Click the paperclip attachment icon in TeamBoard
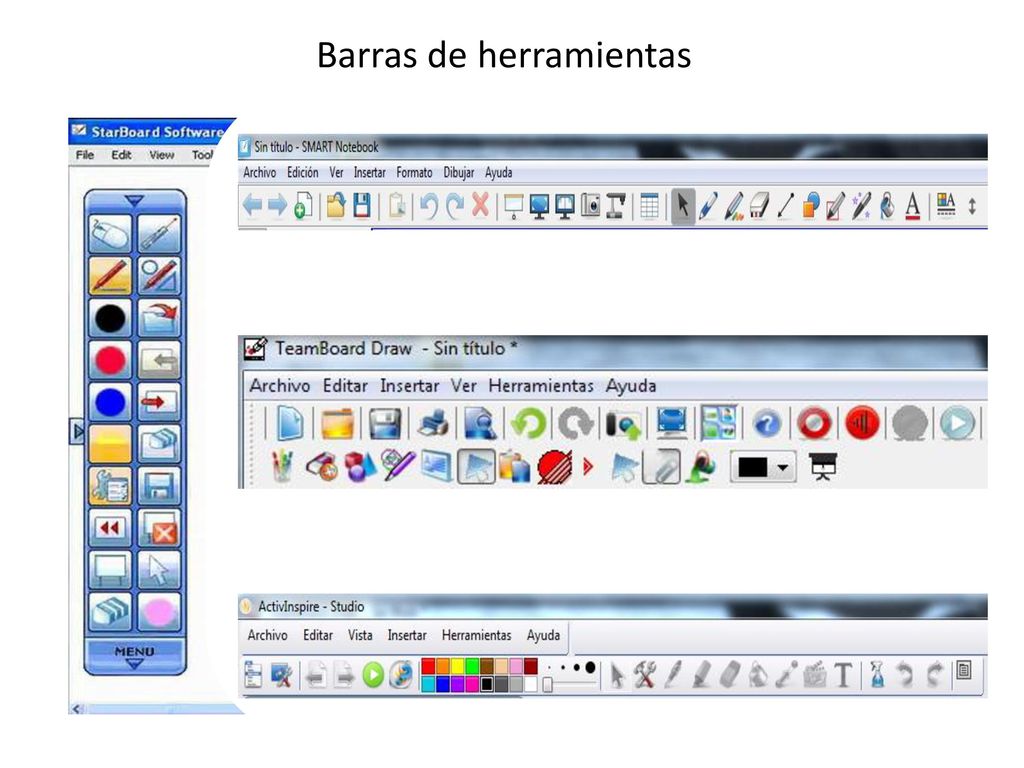 (661, 467)
